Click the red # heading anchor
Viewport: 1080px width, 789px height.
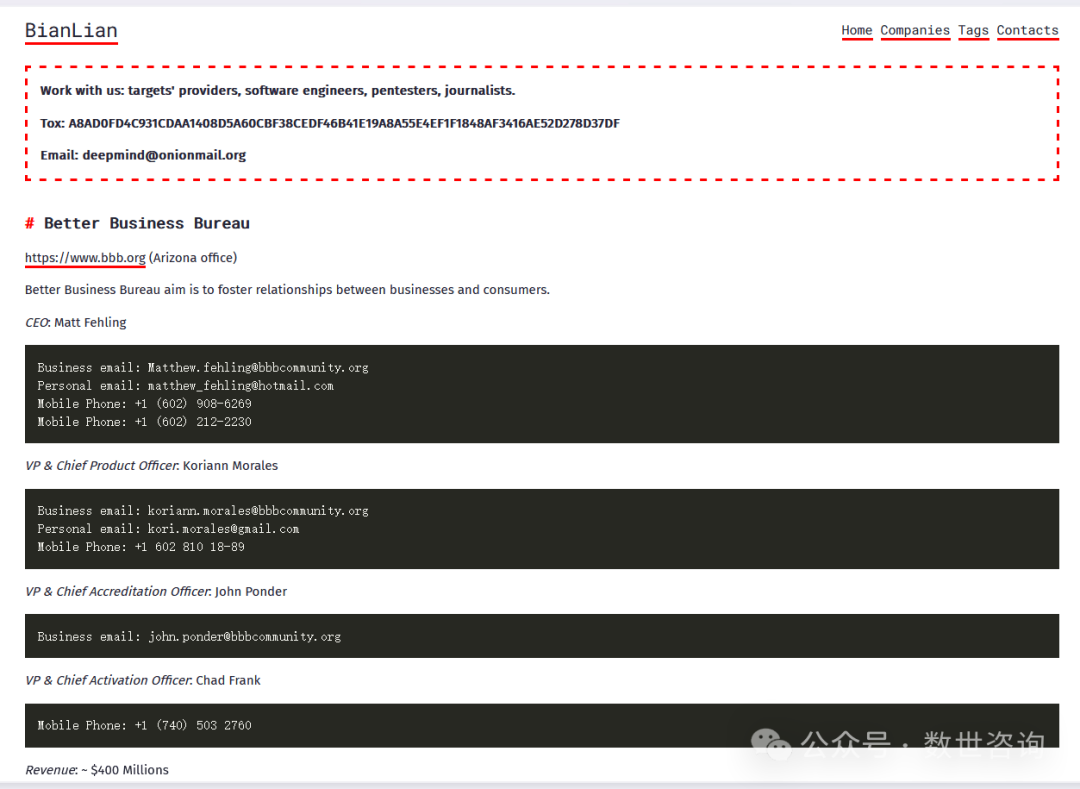pyautogui.click(x=30, y=223)
